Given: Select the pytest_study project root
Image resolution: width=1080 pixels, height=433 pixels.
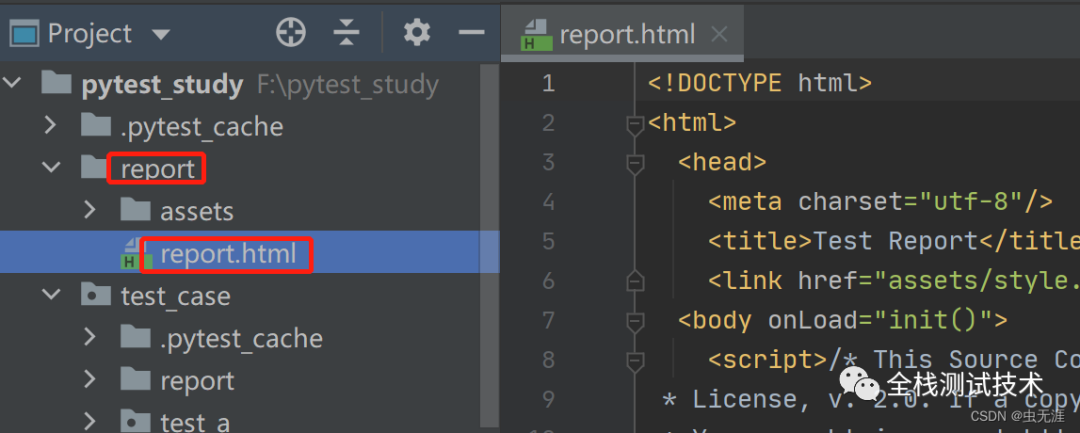Looking at the screenshot, I should [x=162, y=85].
